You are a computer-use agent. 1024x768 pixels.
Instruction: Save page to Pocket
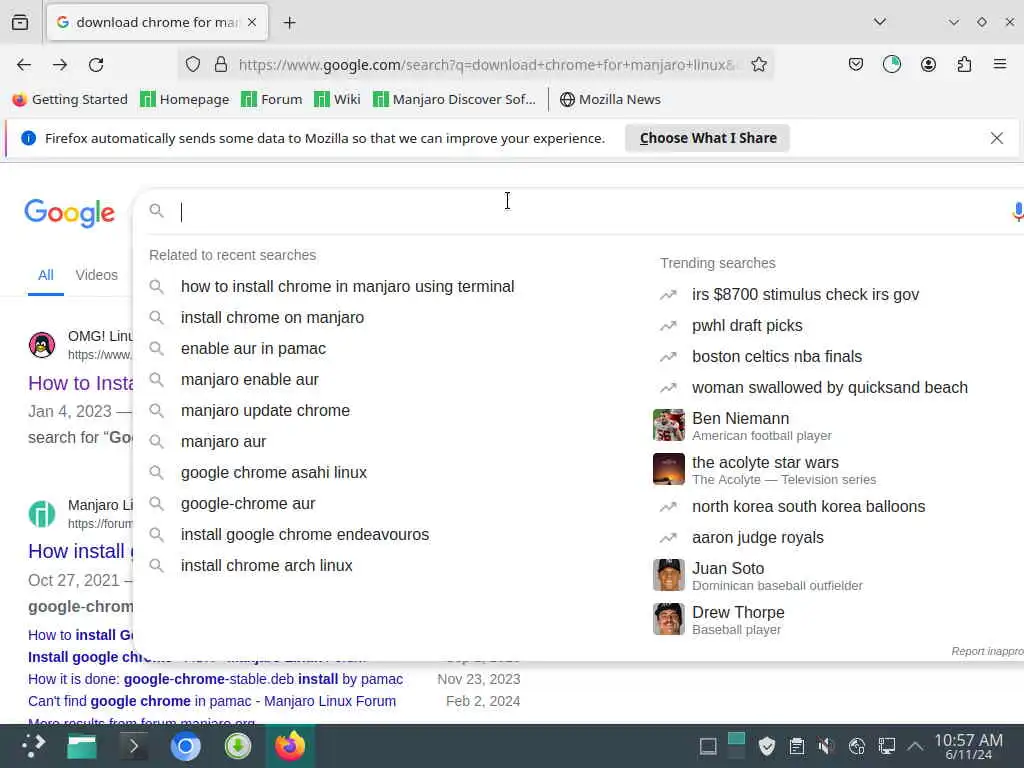click(x=856, y=64)
